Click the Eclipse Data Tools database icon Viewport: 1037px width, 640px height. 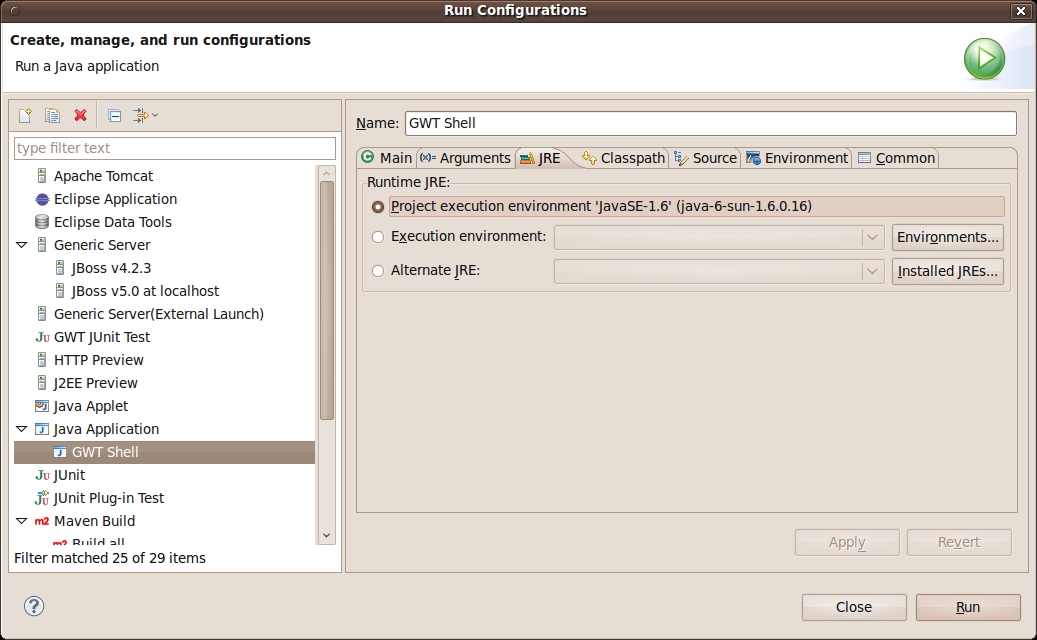point(42,222)
